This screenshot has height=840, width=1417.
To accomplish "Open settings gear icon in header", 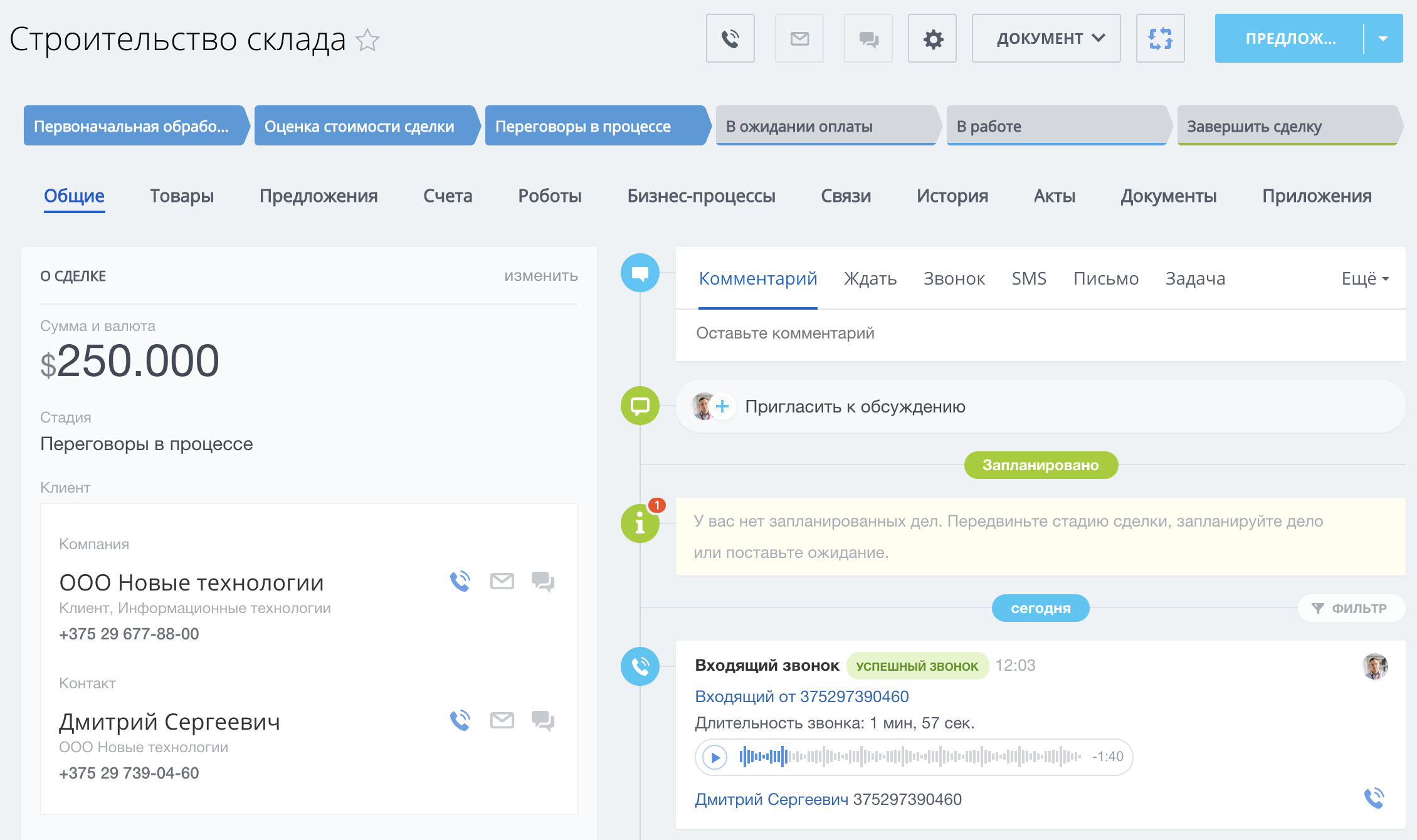I will pos(932,39).
